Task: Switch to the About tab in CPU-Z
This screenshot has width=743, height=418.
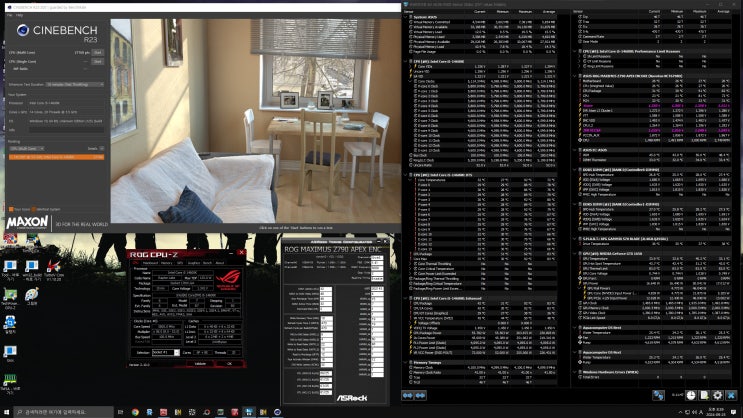Action: (x=220, y=263)
